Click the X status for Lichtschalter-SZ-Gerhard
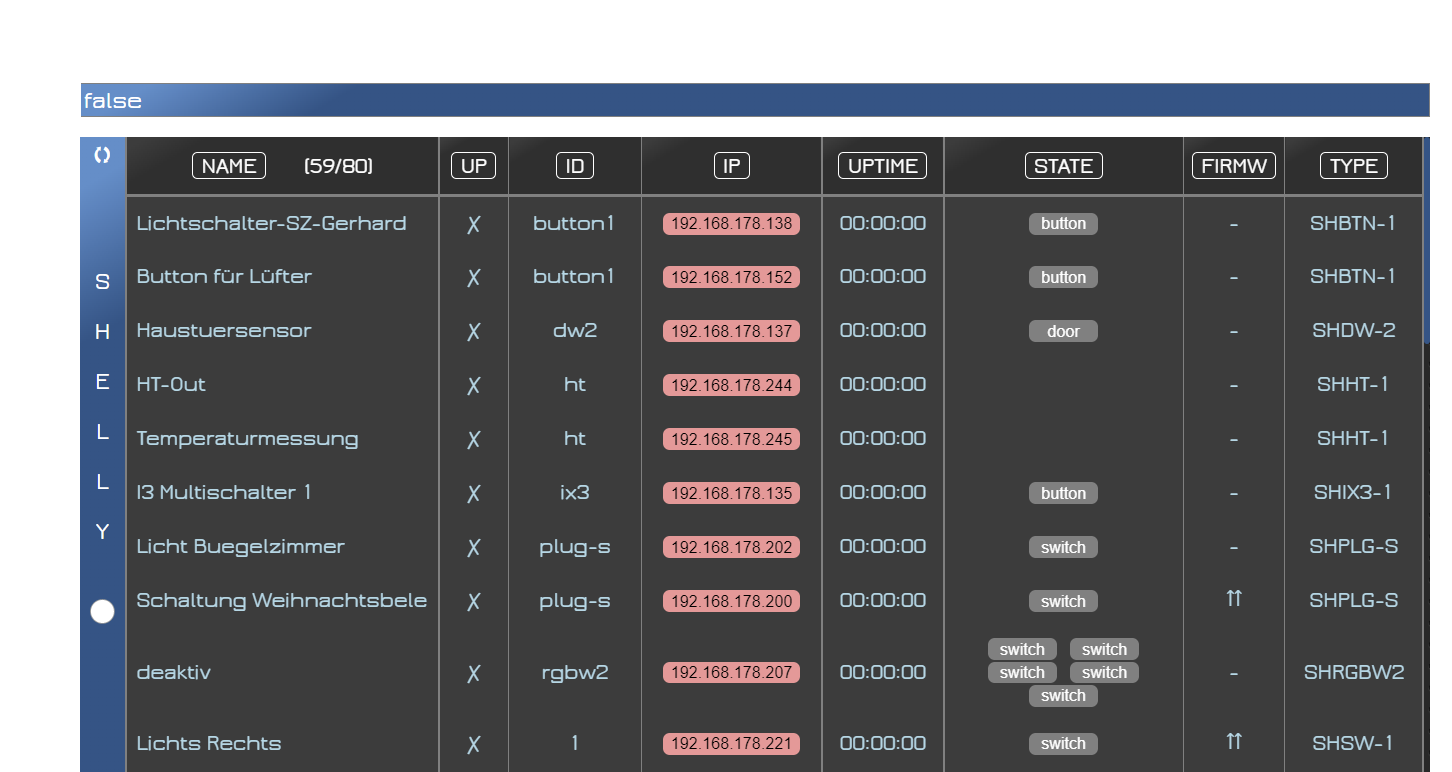Screen dimensions: 1452x772 coord(473,224)
